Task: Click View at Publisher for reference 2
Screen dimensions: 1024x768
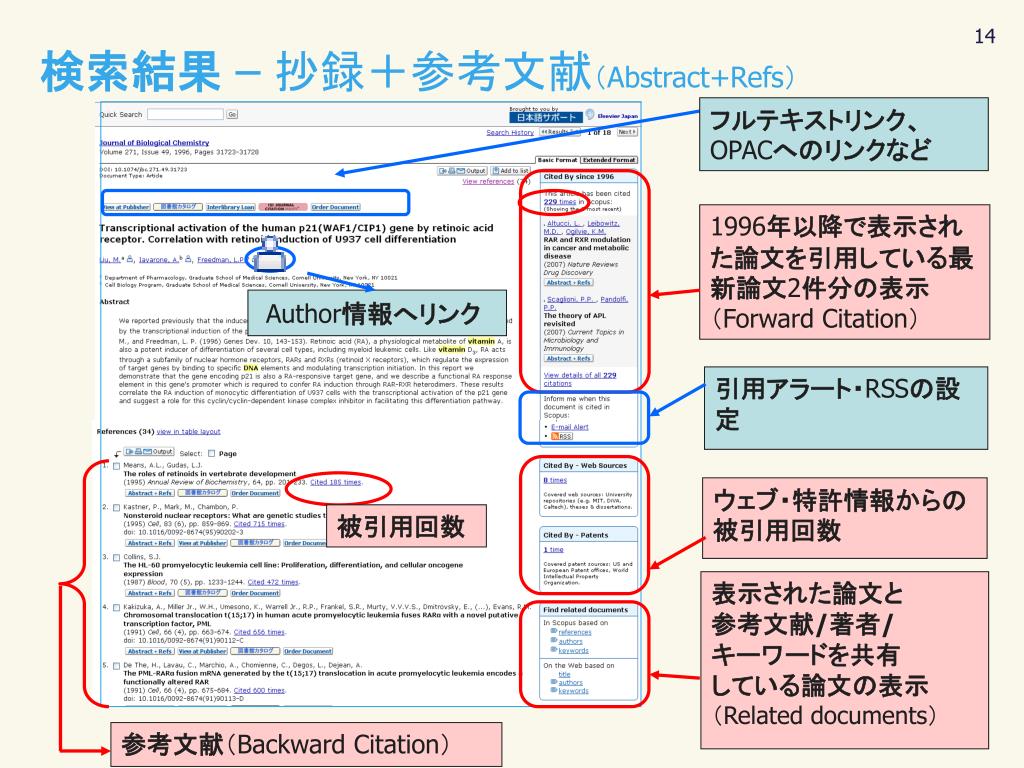Action: click(202, 543)
